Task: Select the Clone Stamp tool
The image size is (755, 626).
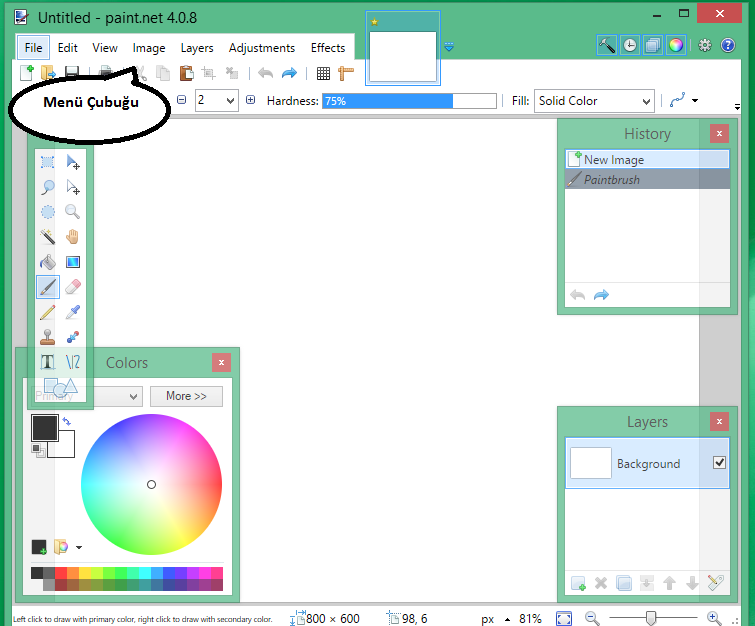Action: 47,337
